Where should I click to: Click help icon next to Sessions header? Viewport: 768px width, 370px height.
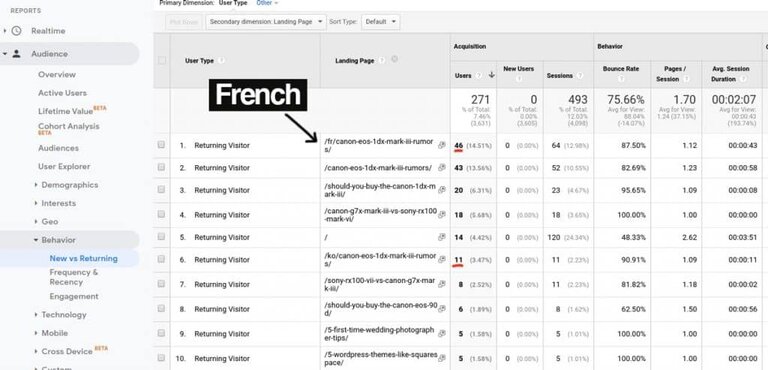[x=579, y=76]
